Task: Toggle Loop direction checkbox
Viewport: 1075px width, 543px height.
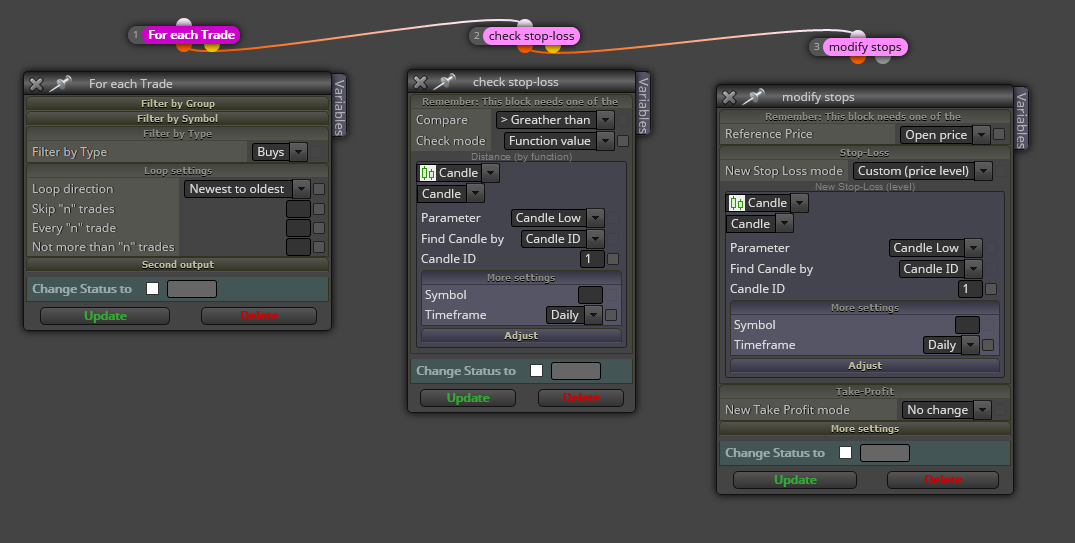Action: tap(319, 189)
